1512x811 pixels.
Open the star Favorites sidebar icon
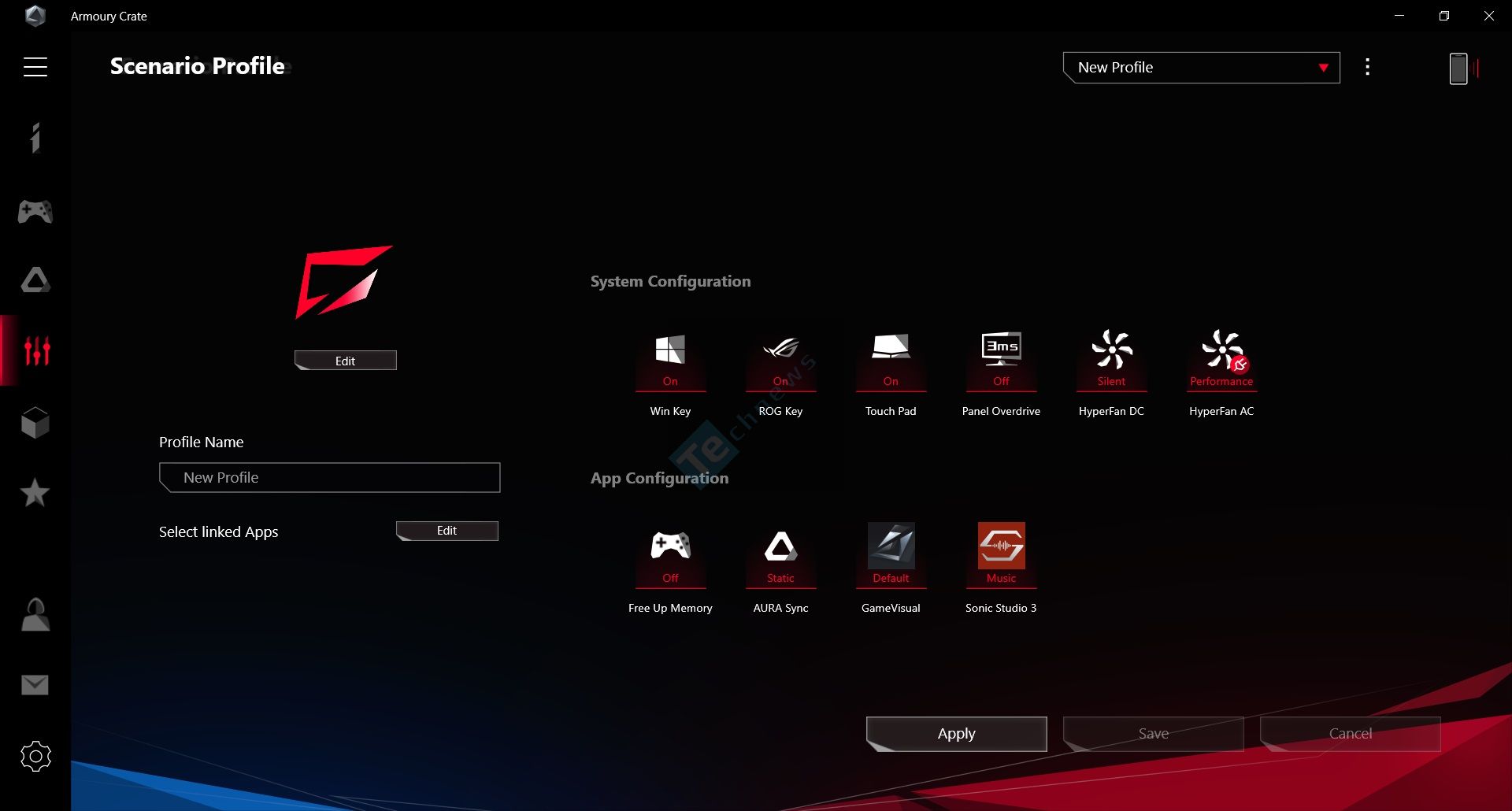point(35,492)
